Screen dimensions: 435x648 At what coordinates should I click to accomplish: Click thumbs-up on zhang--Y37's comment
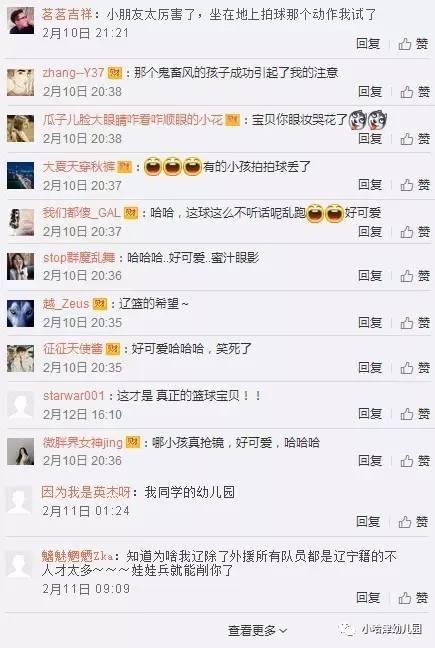pyautogui.click(x=414, y=91)
